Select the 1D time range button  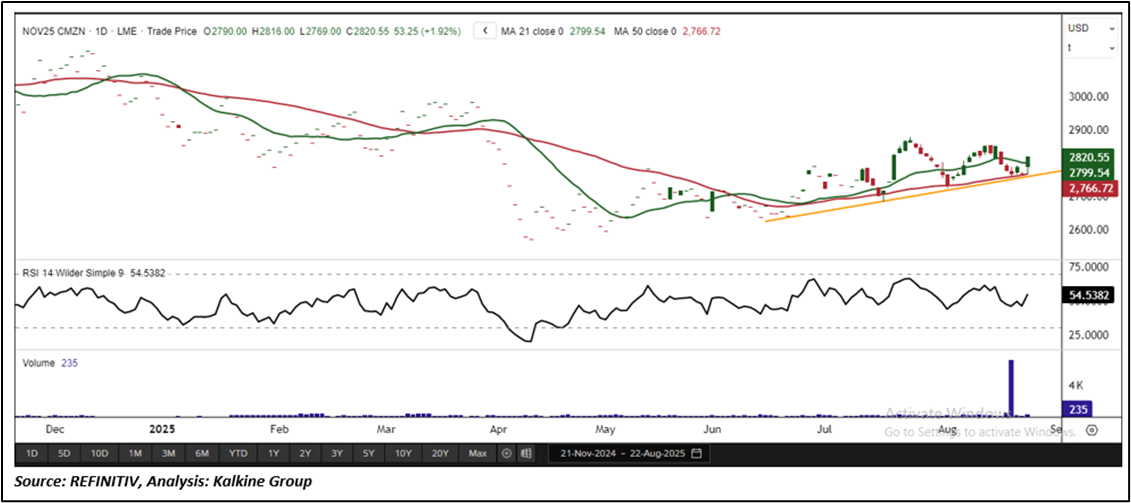pos(32,454)
